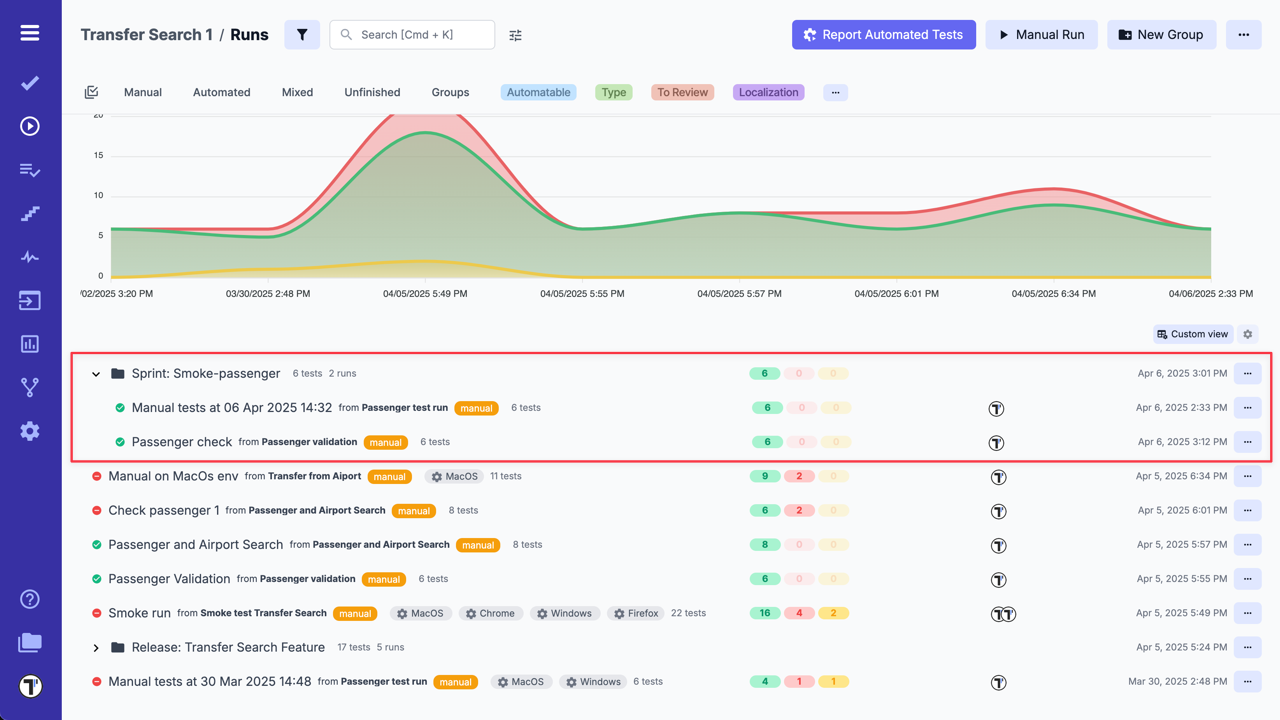The height and width of the screenshot is (720, 1280).
Task: Toggle the To Review filter tag
Action: [x=682, y=91]
